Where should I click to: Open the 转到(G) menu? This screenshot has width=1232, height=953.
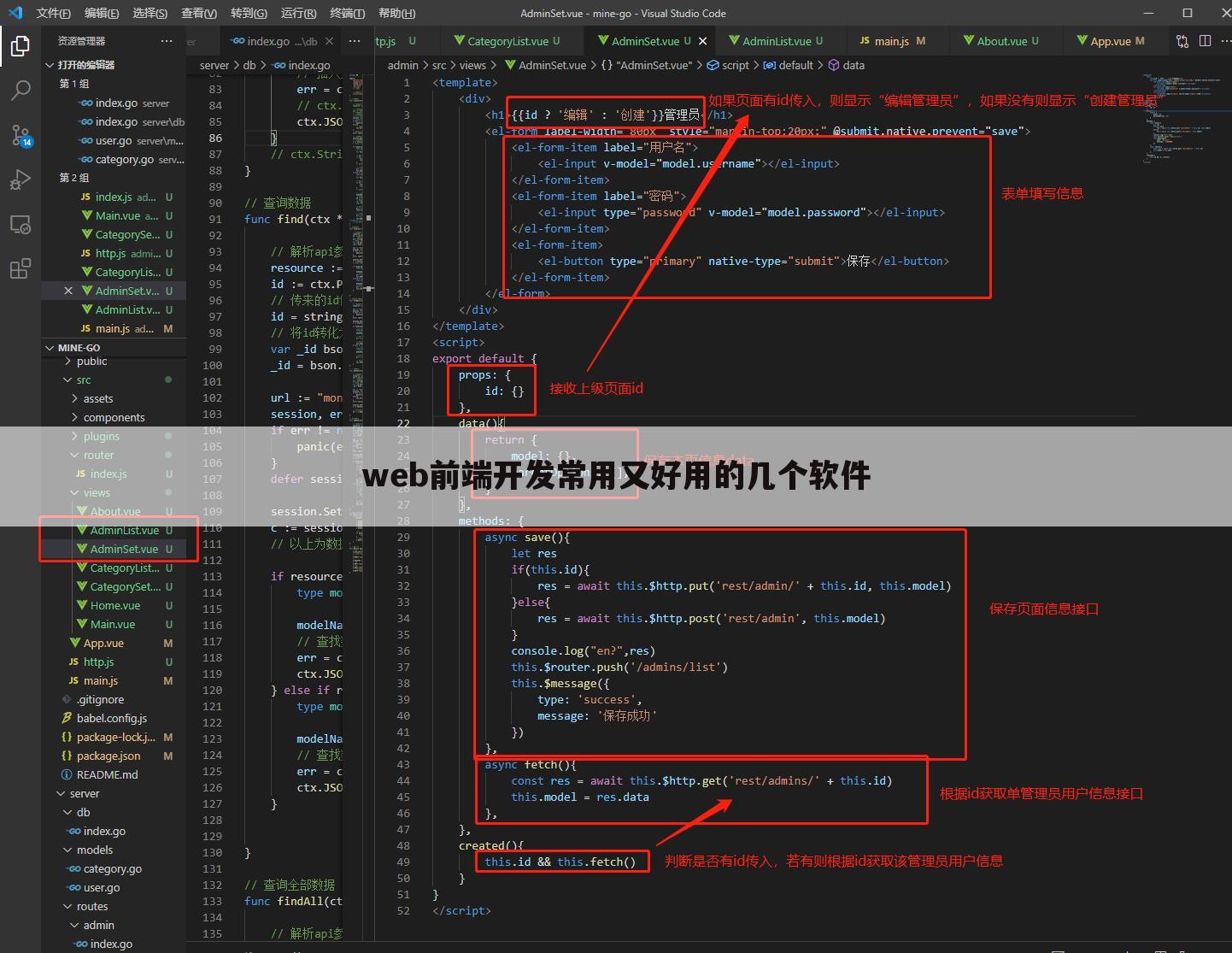coord(249,13)
